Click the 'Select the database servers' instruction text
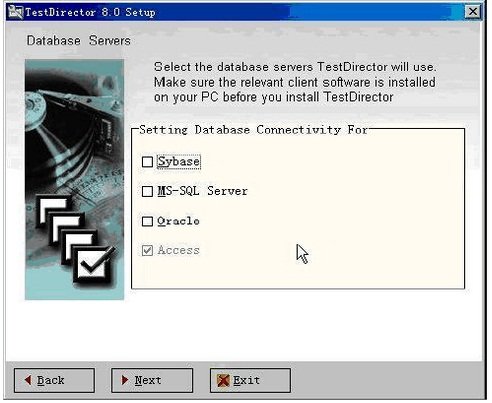The height and width of the screenshot is (403, 492). point(295,82)
